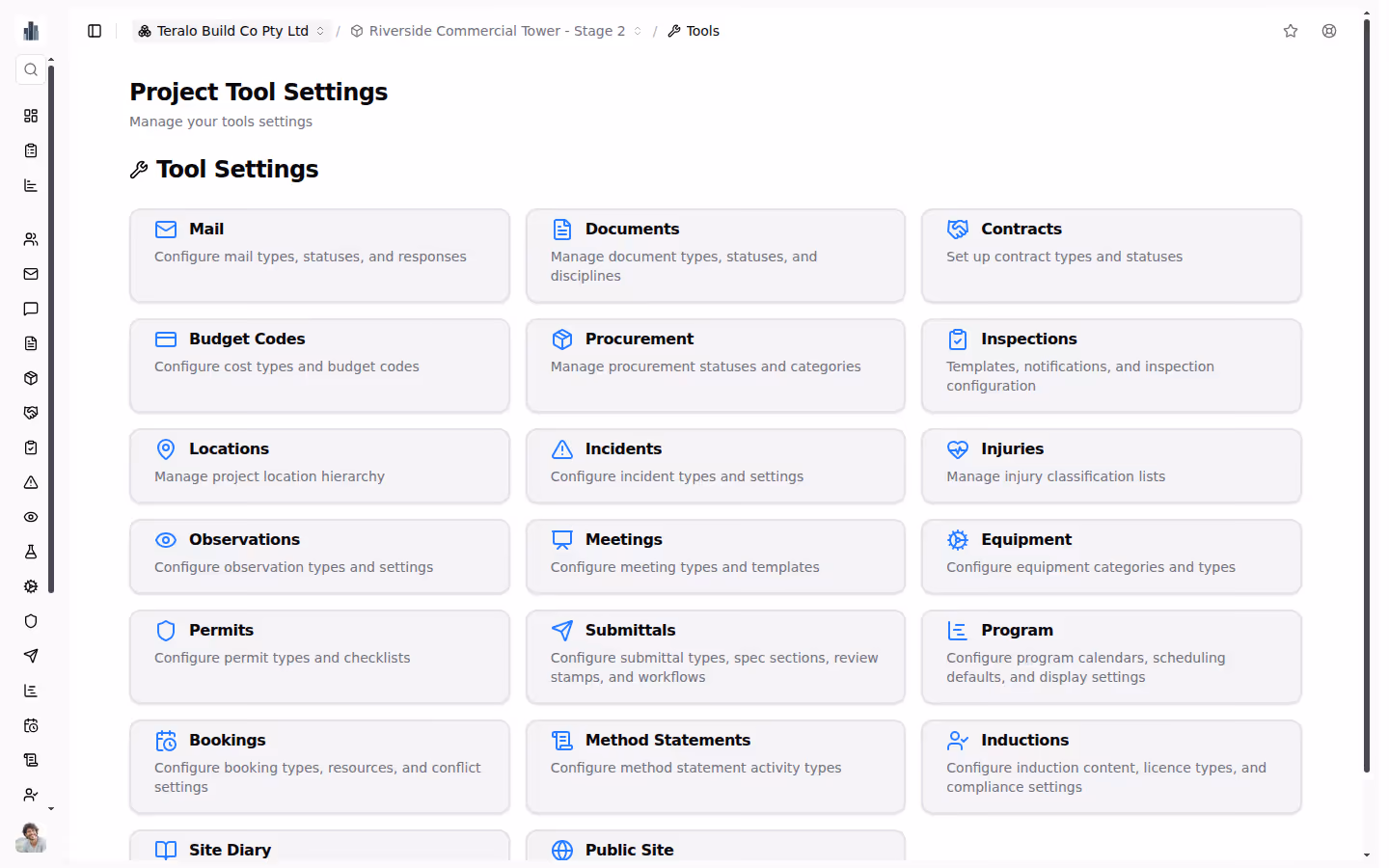Open the Inspections settings card
This screenshot has height=868, width=1389.
pos(1111,366)
